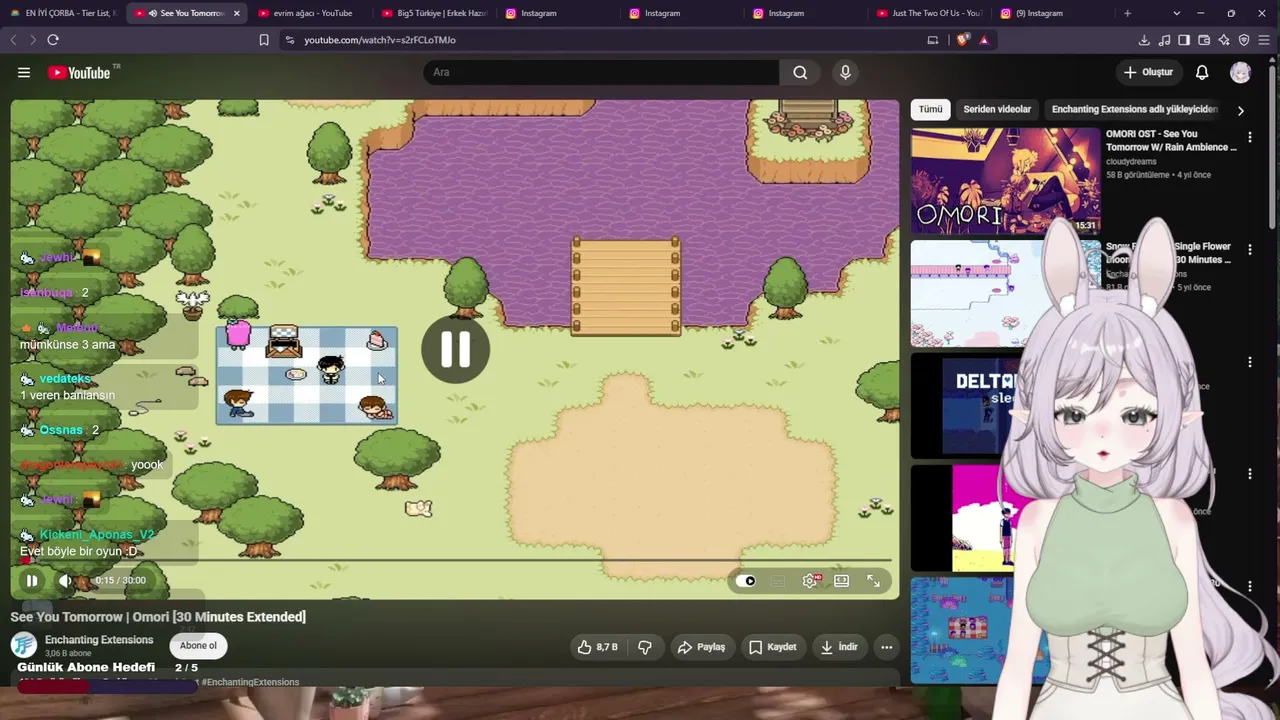Switch to the Just The Two Of Us tab
The image size is (1280, 720).
click(x=930, y=13)
